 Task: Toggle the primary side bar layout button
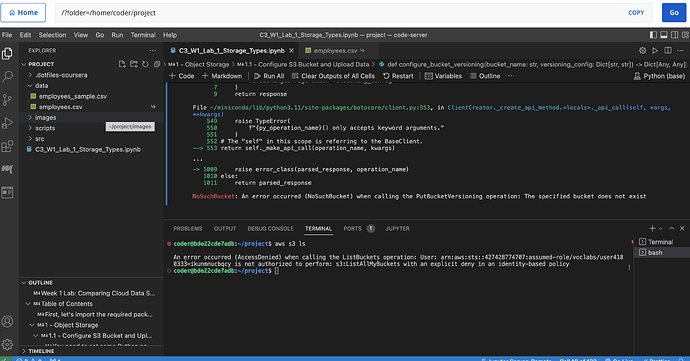point(653,35)
